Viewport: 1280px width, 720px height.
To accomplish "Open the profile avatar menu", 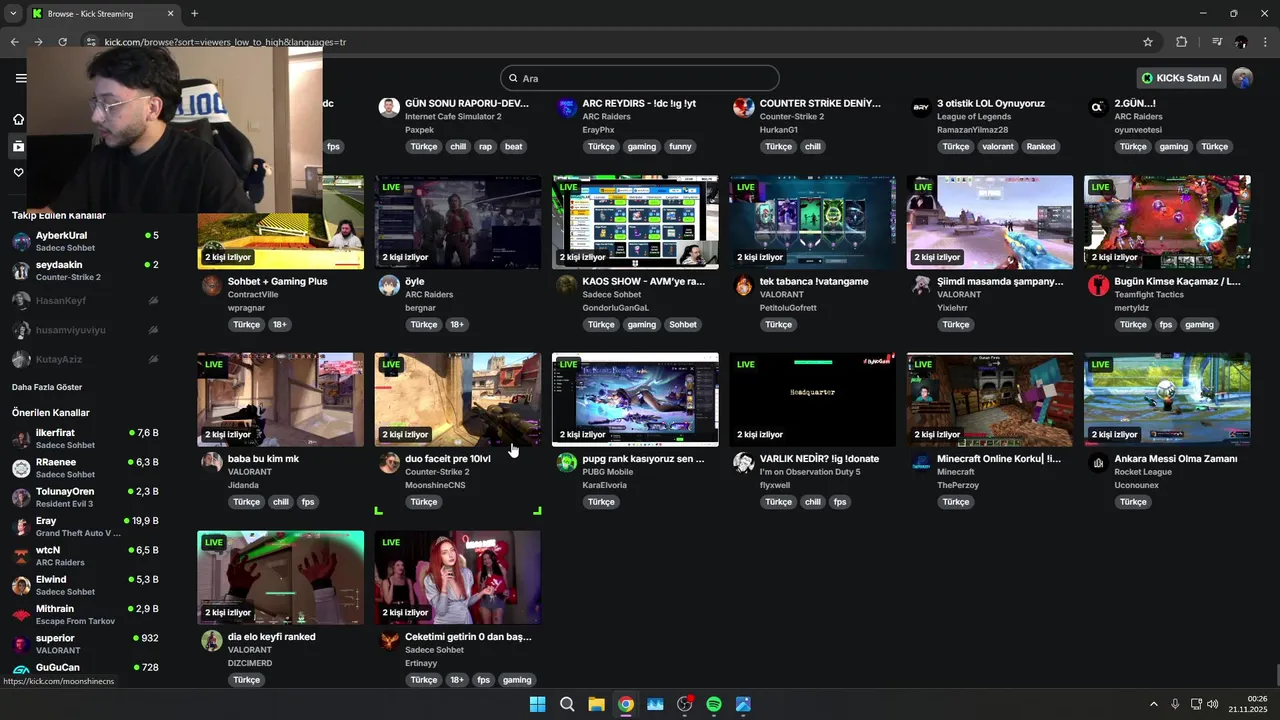I will pyautogui.click(x=1242, y=78).
